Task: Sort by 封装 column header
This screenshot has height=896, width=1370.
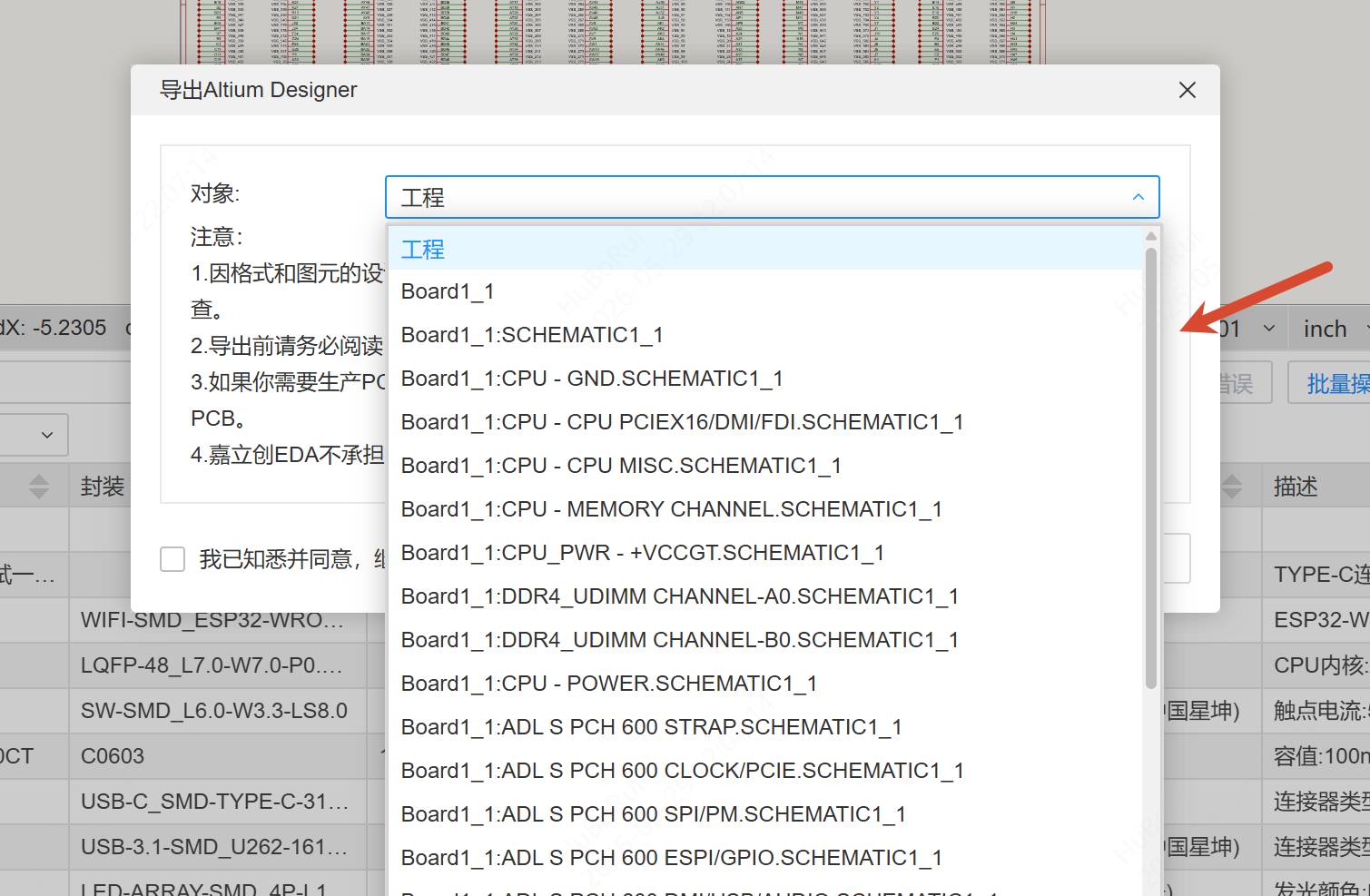Action: (103, 487)
